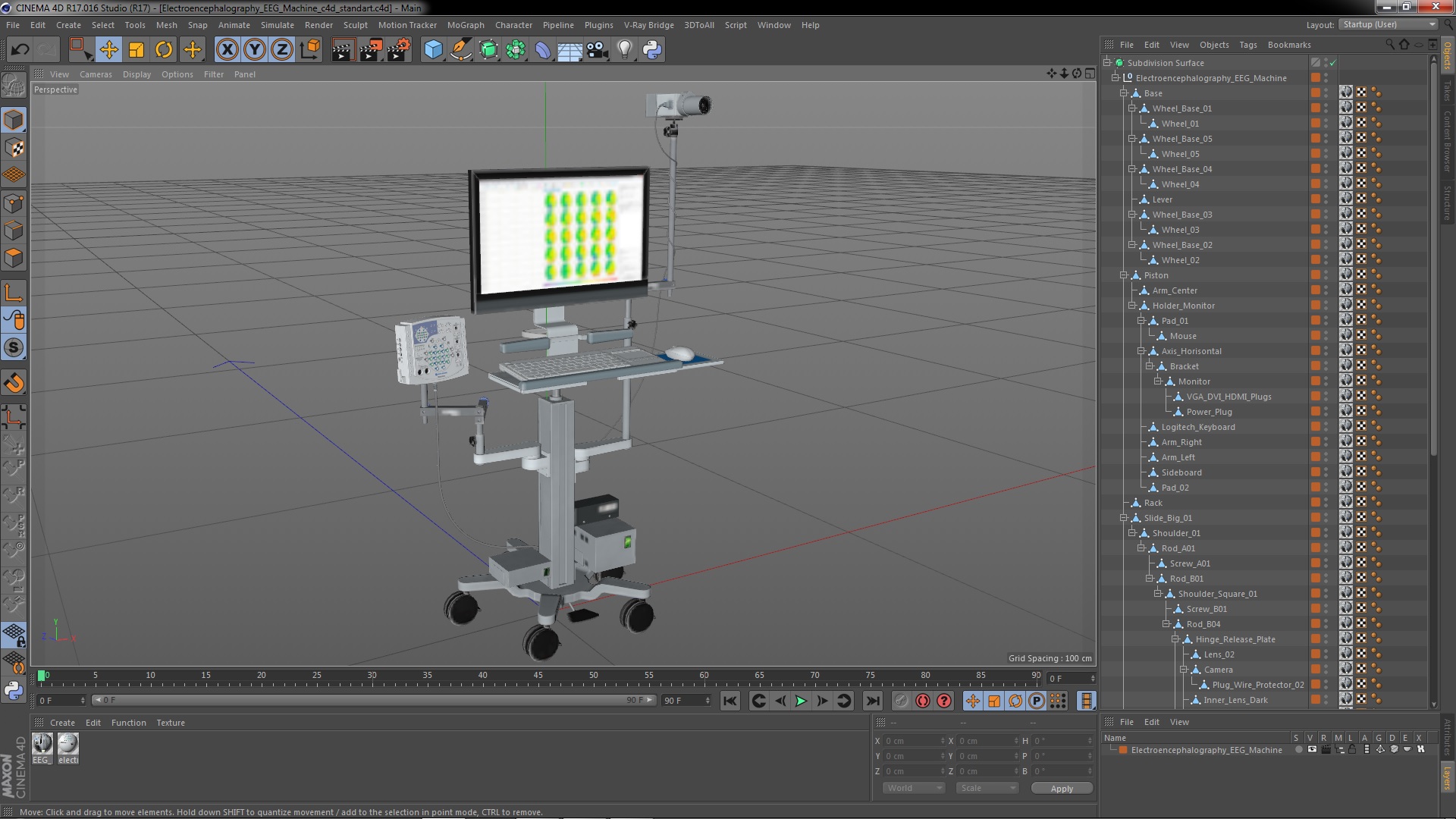
Task: Select Model mode cube icon
Action: coord(14,120)
